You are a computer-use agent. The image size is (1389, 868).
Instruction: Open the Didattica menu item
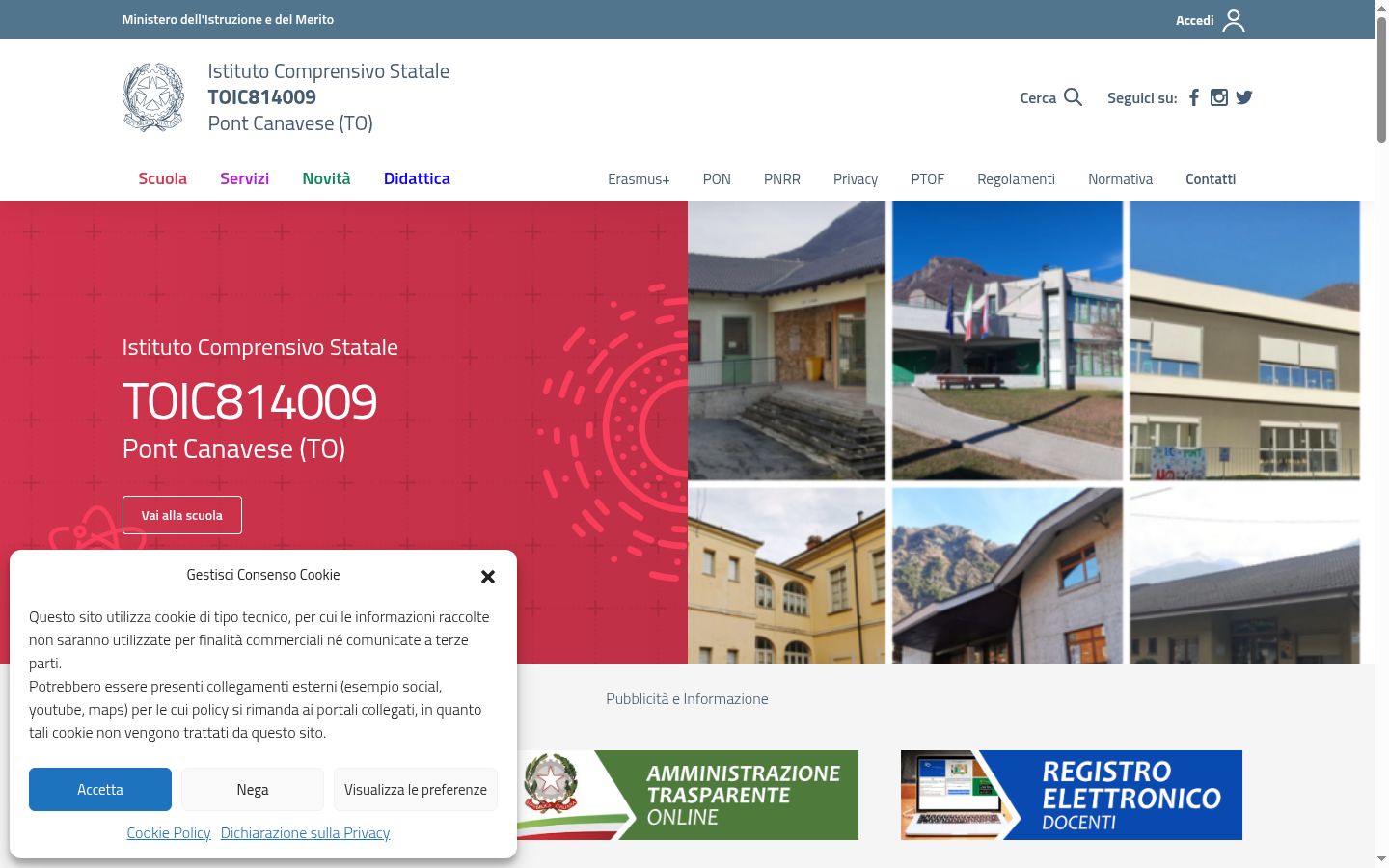click(x=417, y=178)
